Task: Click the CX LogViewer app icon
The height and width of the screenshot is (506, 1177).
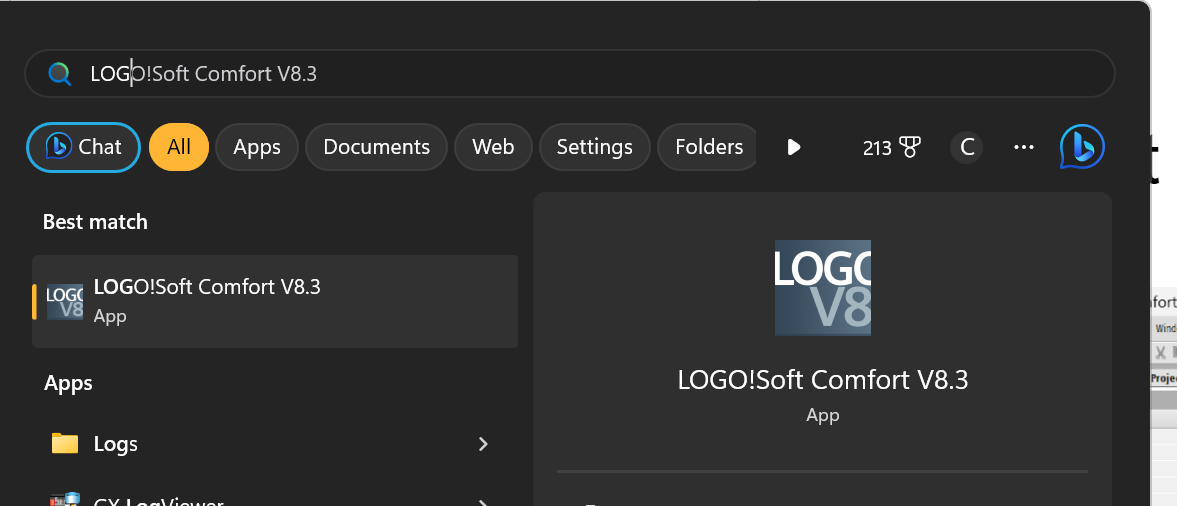Action: (65, 500)
